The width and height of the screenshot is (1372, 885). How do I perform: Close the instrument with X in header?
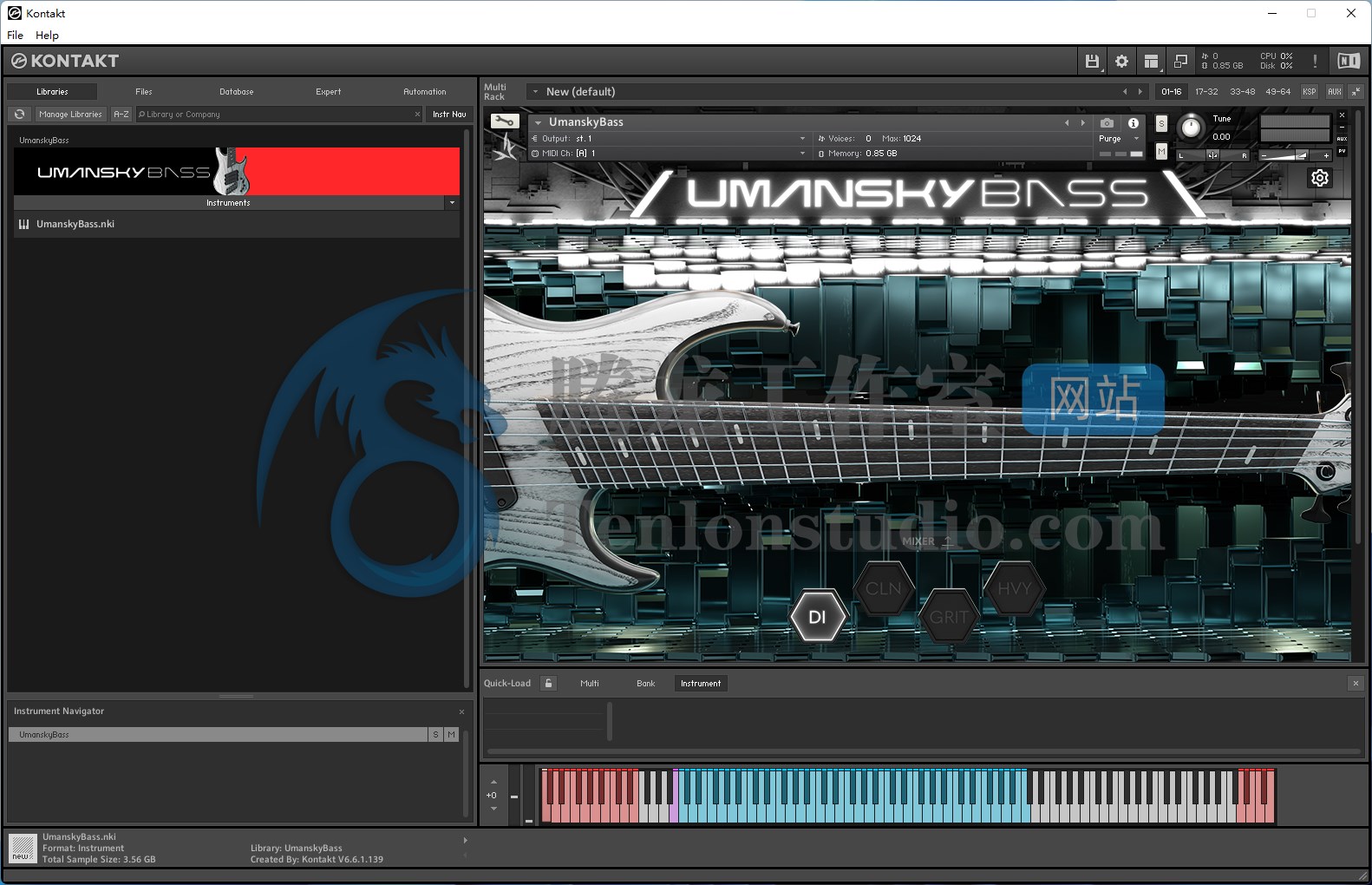click(x=1342, y=115)
